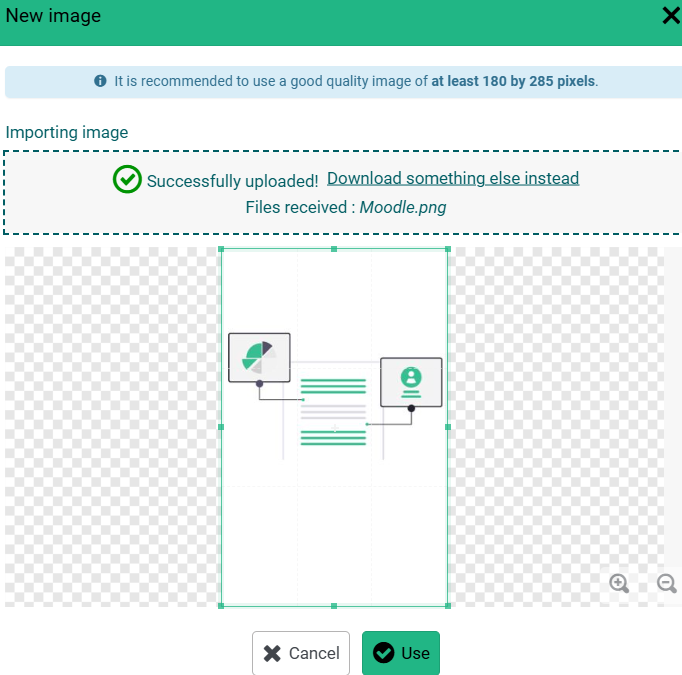682x675 pixels.
Task: Click the bottom-right crop corner handle
Action: [448, 606]
